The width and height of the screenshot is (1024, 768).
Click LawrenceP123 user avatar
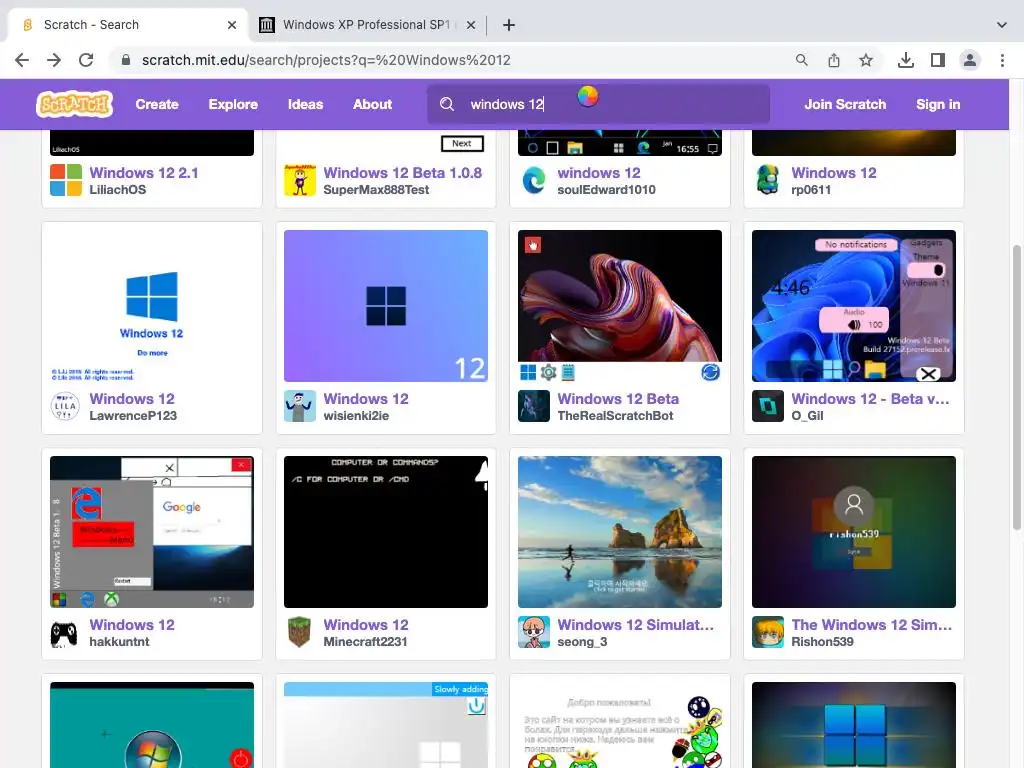click(x=66, y=406)
